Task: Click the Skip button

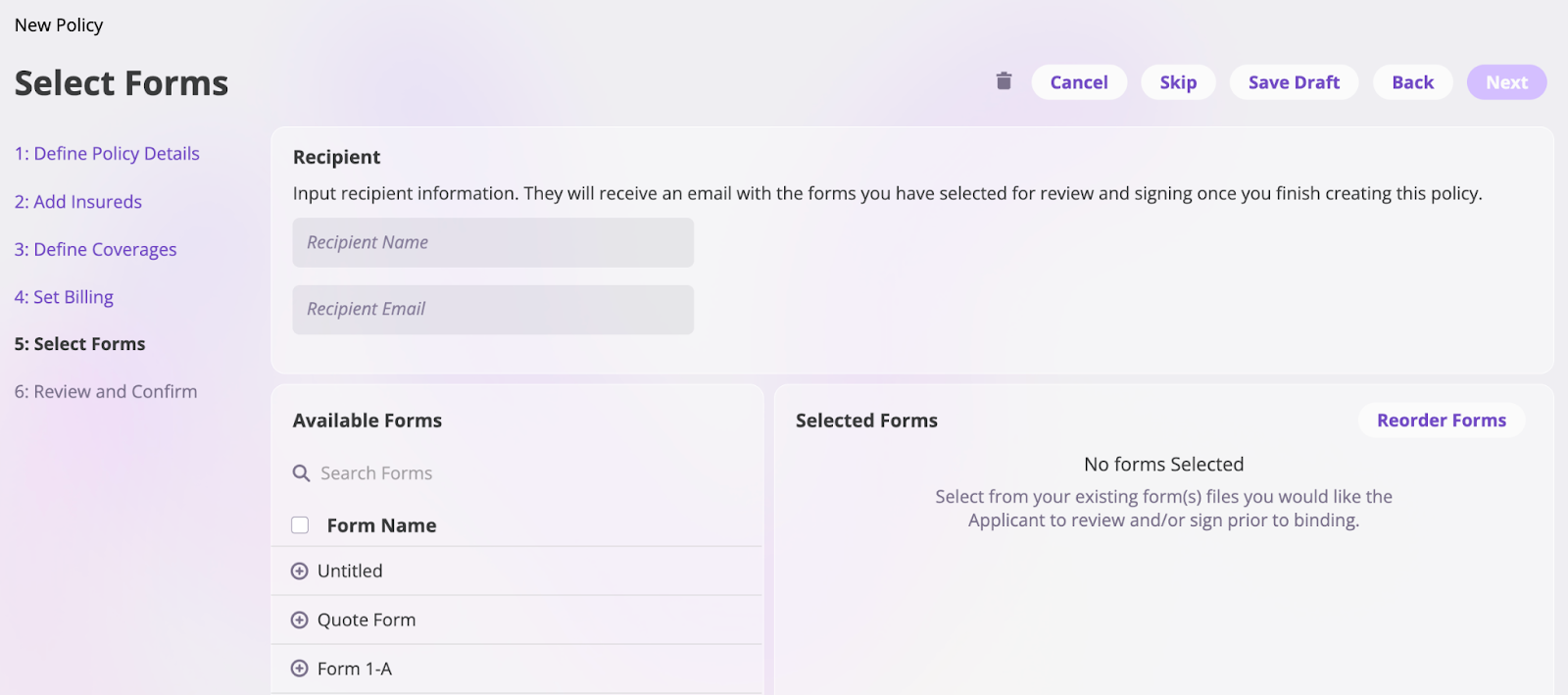Action: [x=1178, y=82]
